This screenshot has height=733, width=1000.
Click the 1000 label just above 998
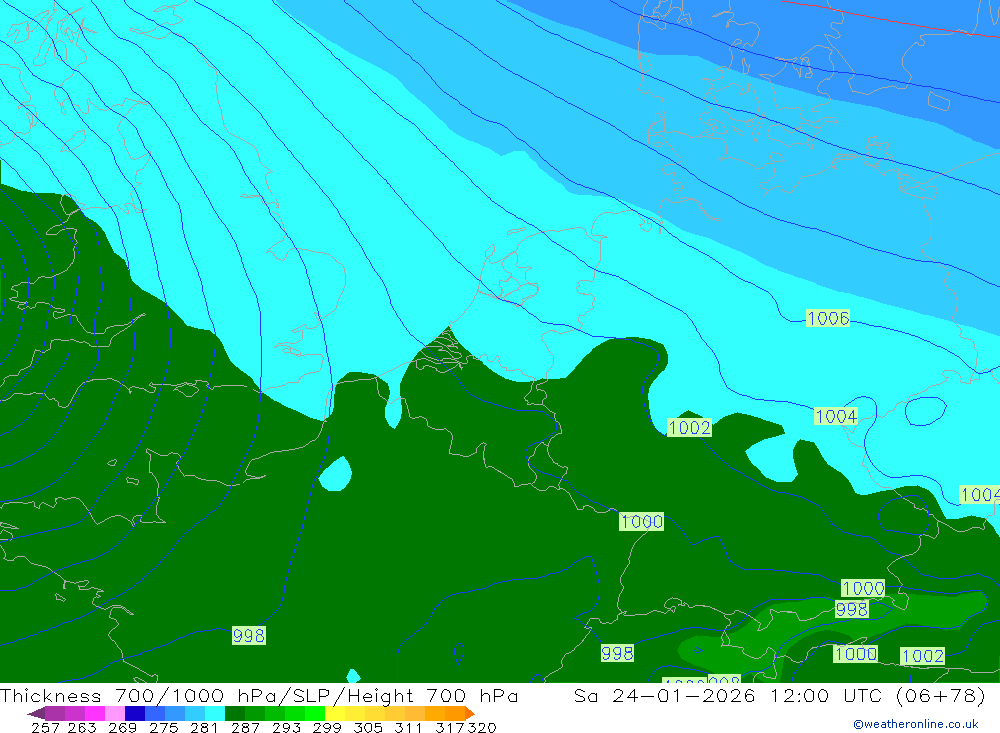tap(863, 588)
